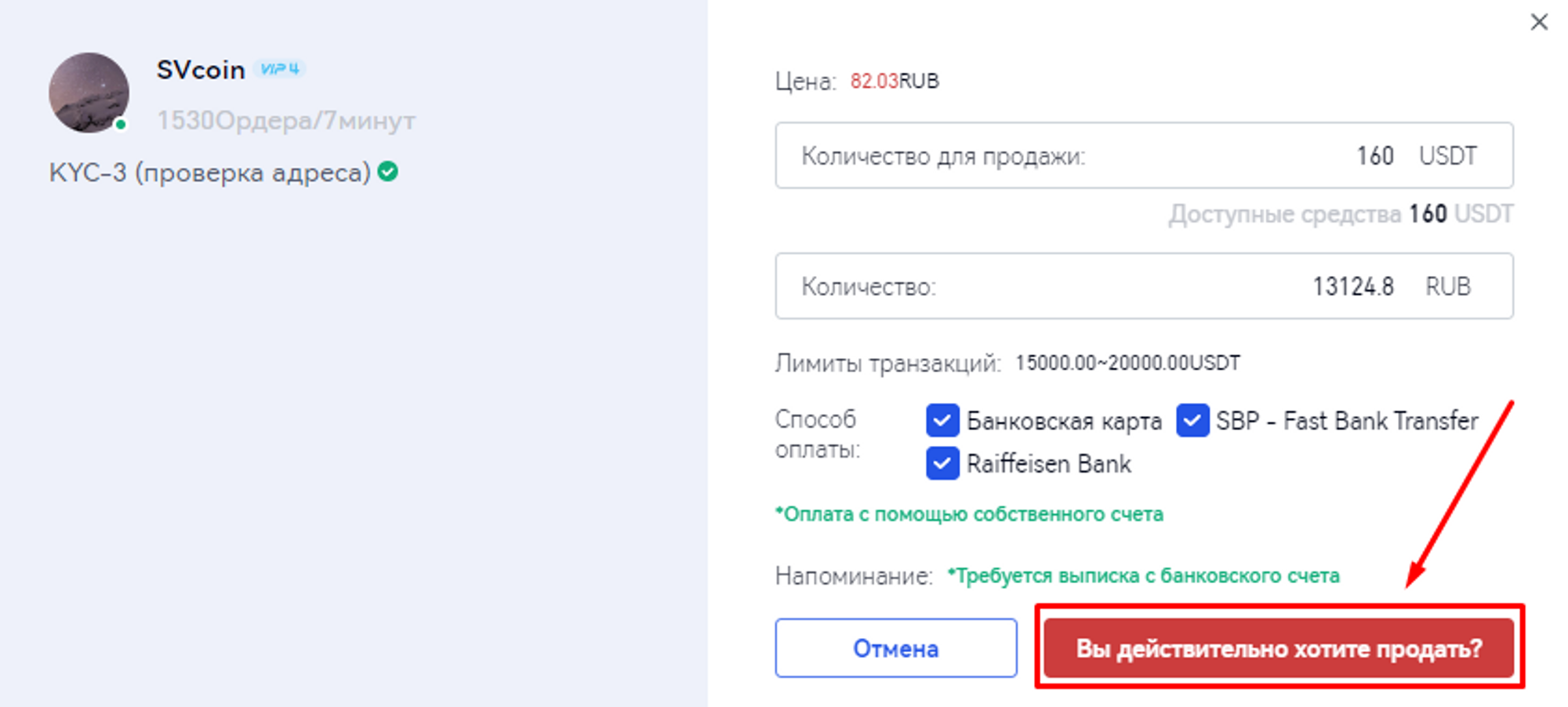Click the transaction limits 15000.00~20000.00 USDT text
The image size is (1568, 707).
1127,363
